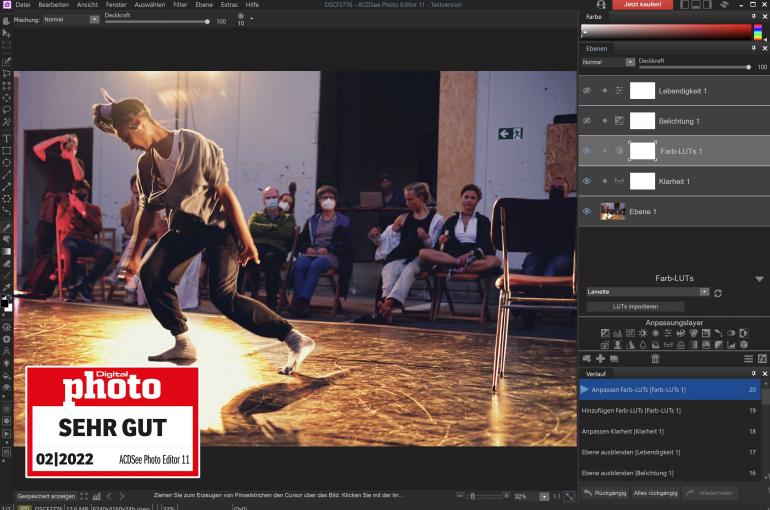Toggle visibility of Lebendigkeit 1 layer
Screen dimensions: 770x510
click(x=587, y=91)
